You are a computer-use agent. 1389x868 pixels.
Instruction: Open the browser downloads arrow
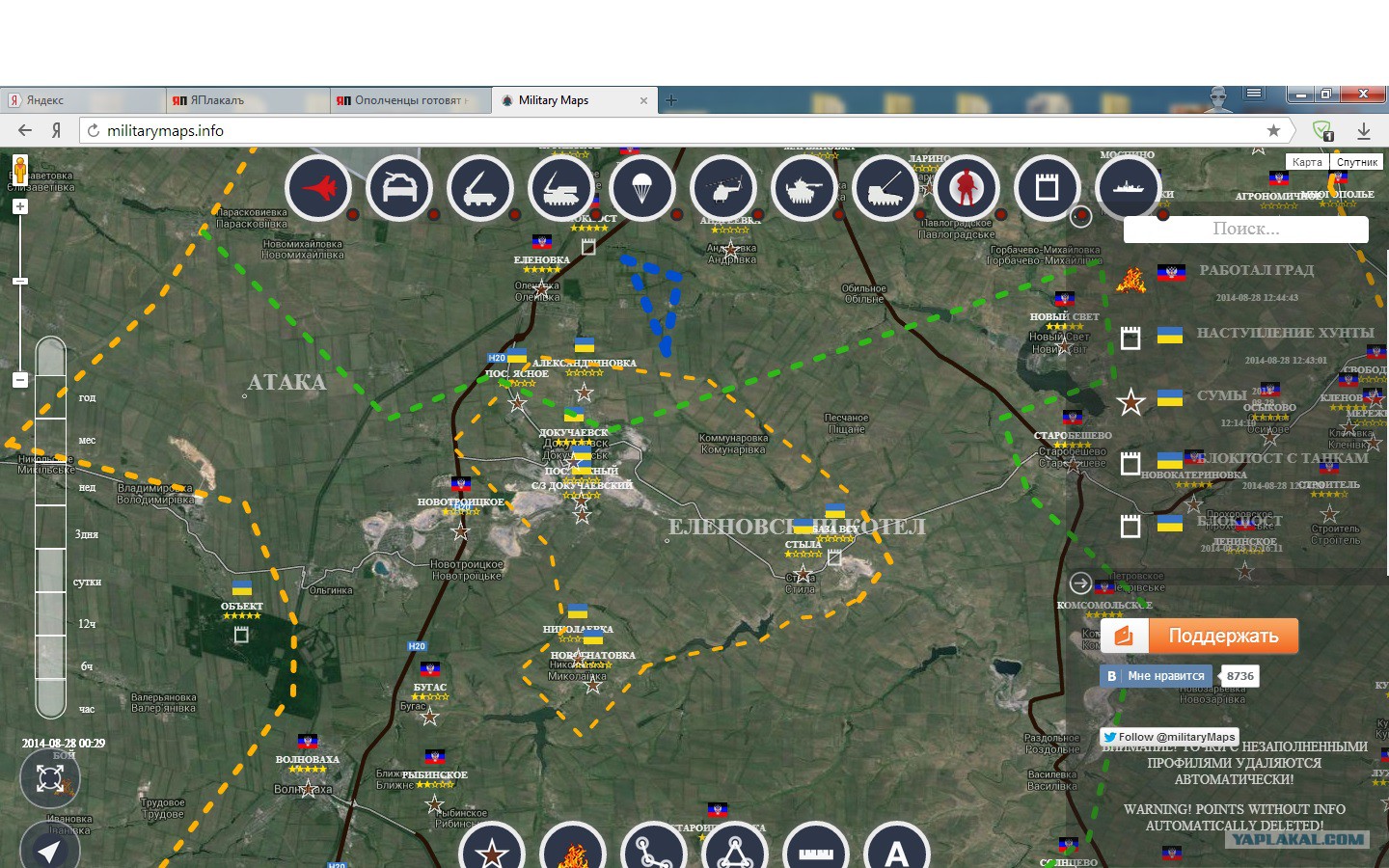(1364, 130)
